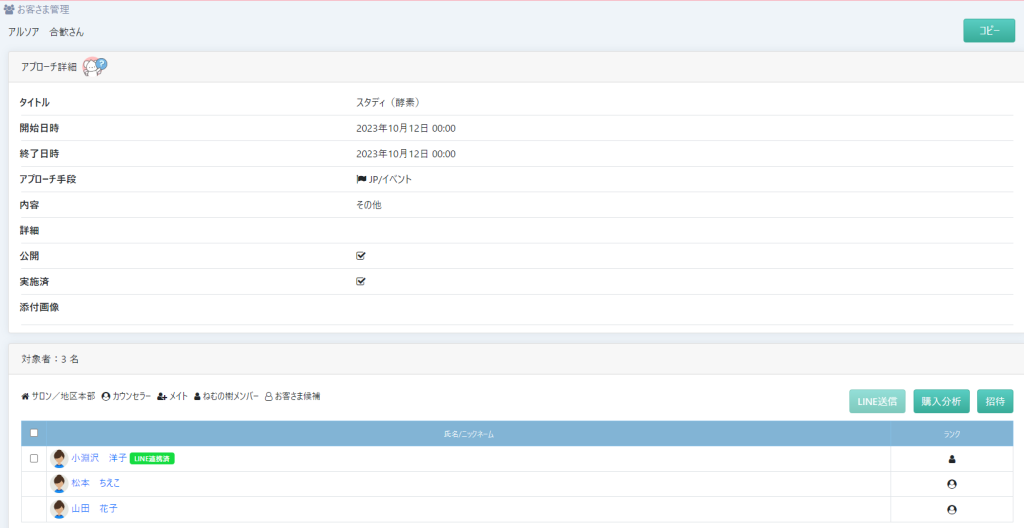The image size is (1024, 528).
Task: Click the help mascot icon beside アプローチ詳細
Action: point(95,66)
